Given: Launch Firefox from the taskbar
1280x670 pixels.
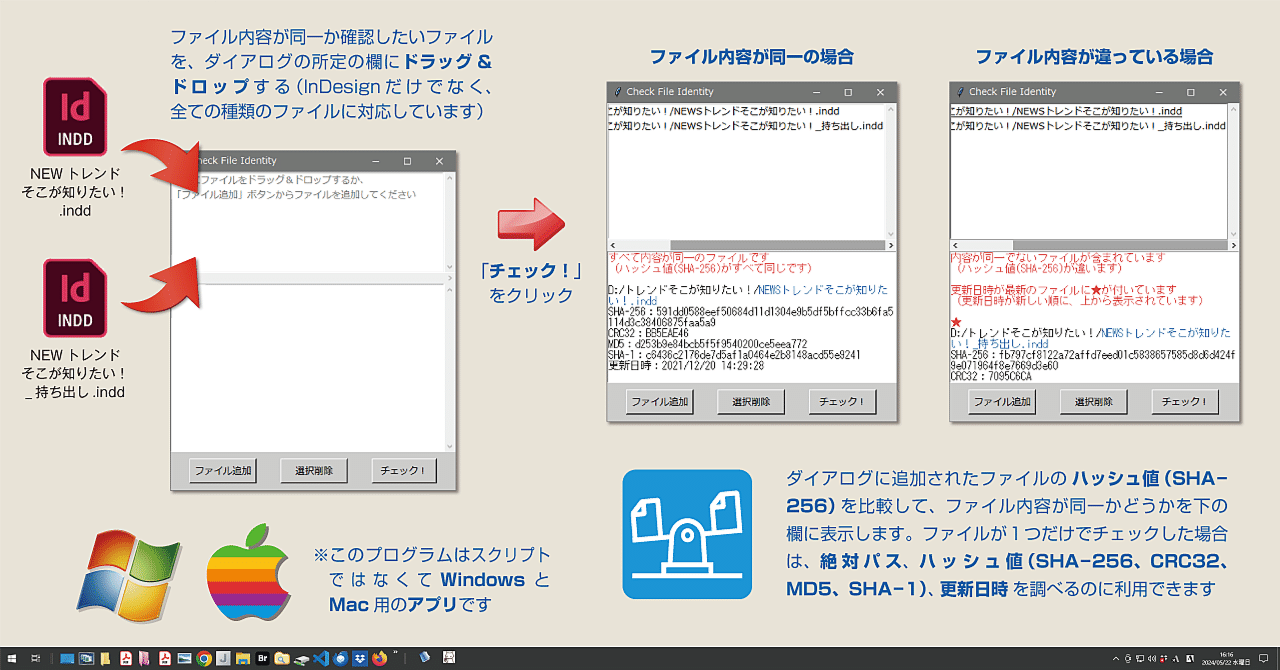Looking at the screenshot, I should click(381, 657).
